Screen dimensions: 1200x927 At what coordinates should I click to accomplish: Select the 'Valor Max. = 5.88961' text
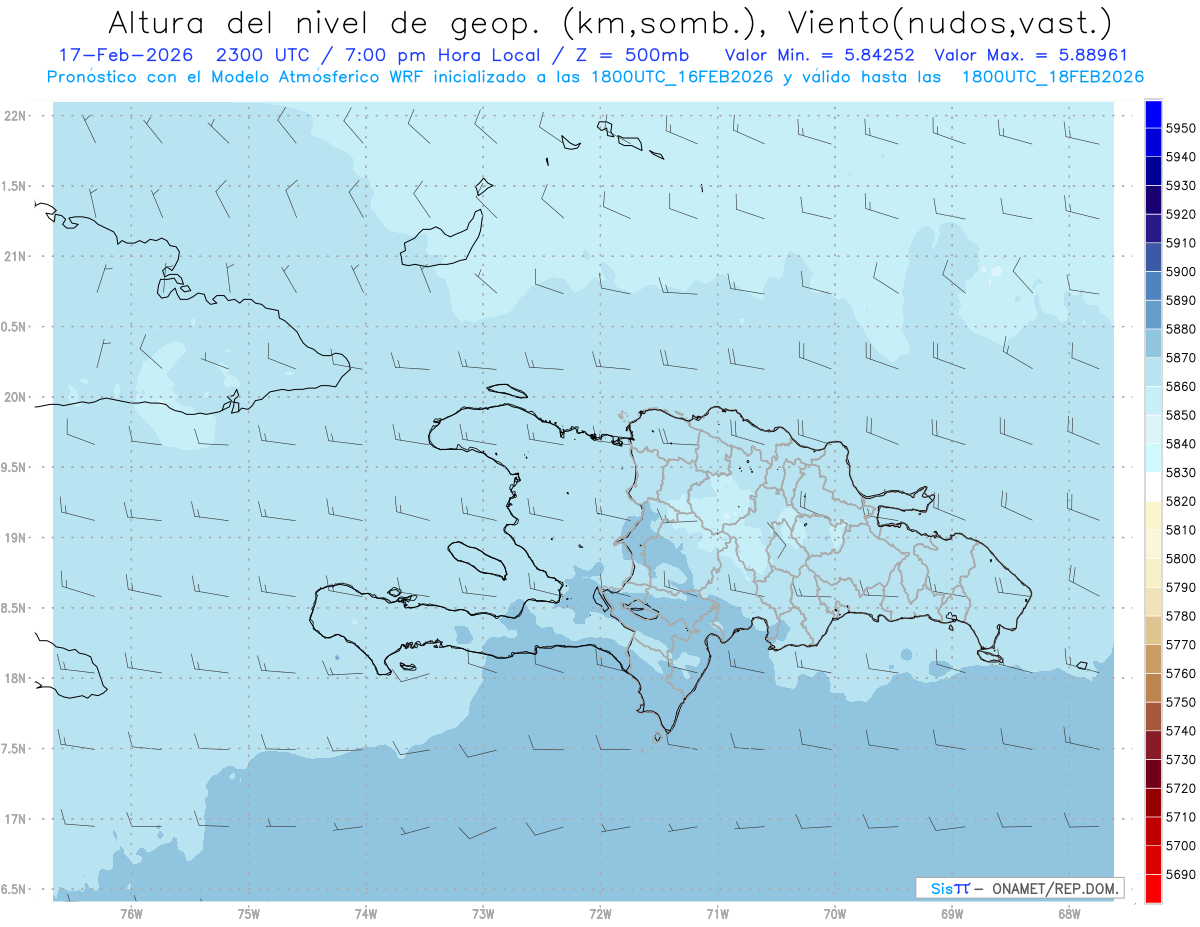[x=1030, y=55]
